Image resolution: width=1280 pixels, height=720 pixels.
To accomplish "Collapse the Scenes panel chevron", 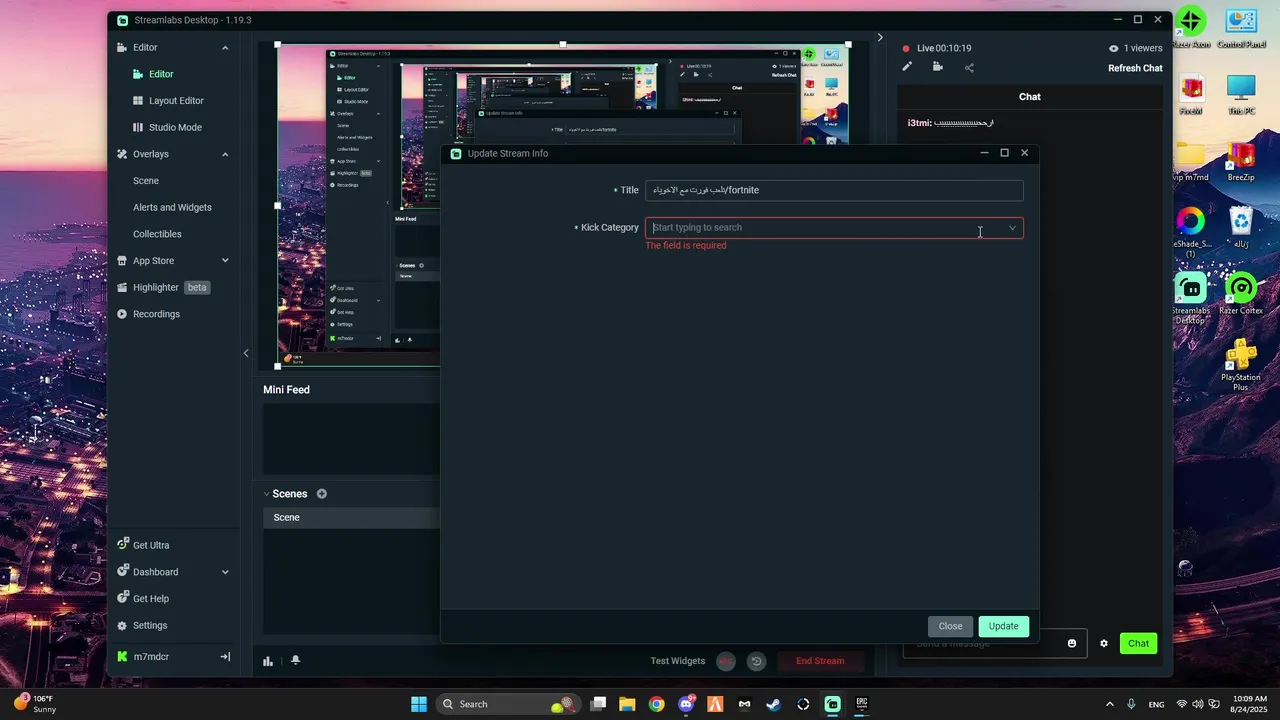I will [x=267, y=494].
